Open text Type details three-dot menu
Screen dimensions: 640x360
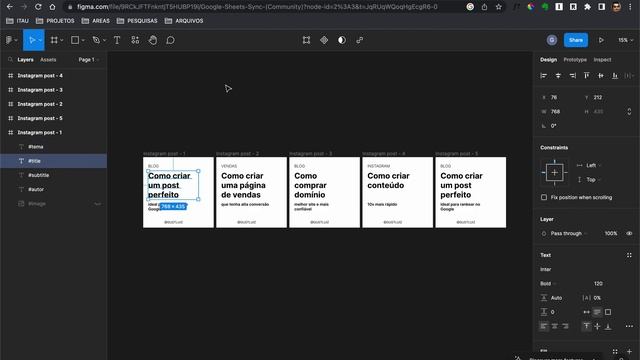tap(629, 326)
